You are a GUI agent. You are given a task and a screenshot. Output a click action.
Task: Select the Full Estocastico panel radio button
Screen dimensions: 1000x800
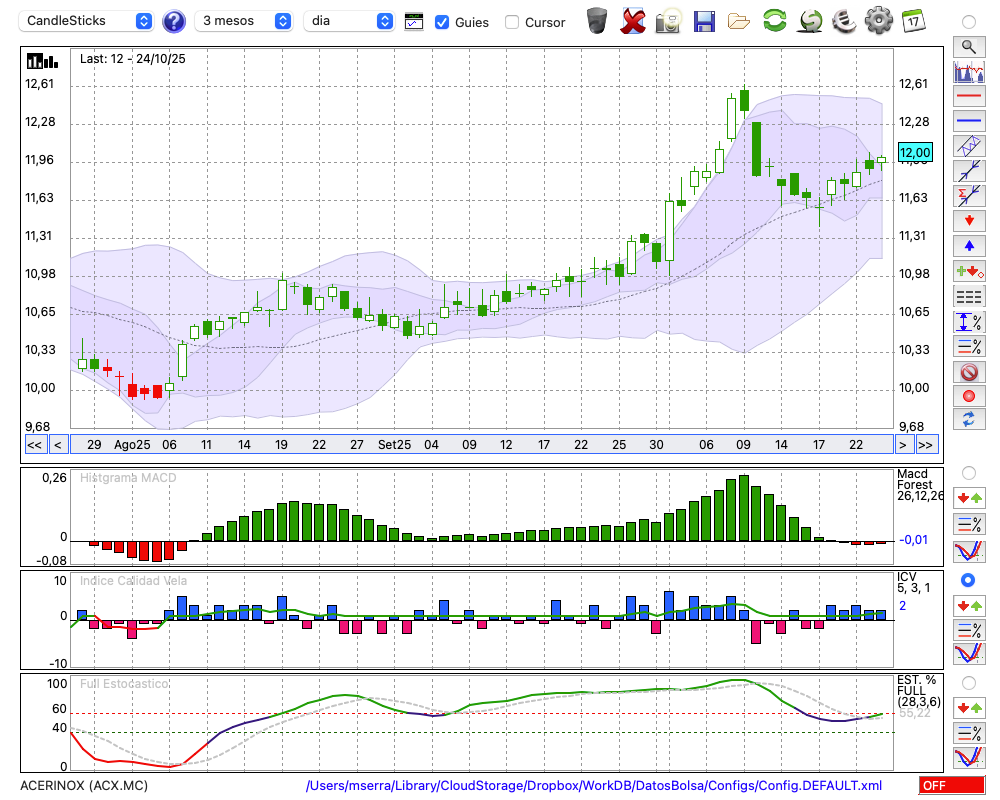(968, 682)
